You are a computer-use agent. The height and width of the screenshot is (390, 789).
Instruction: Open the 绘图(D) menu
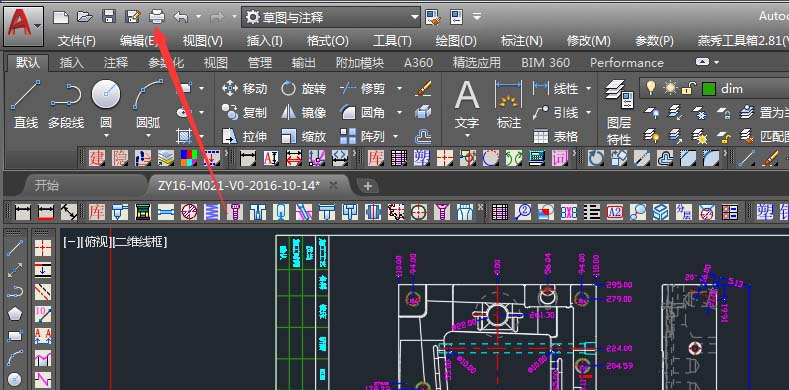455,41
